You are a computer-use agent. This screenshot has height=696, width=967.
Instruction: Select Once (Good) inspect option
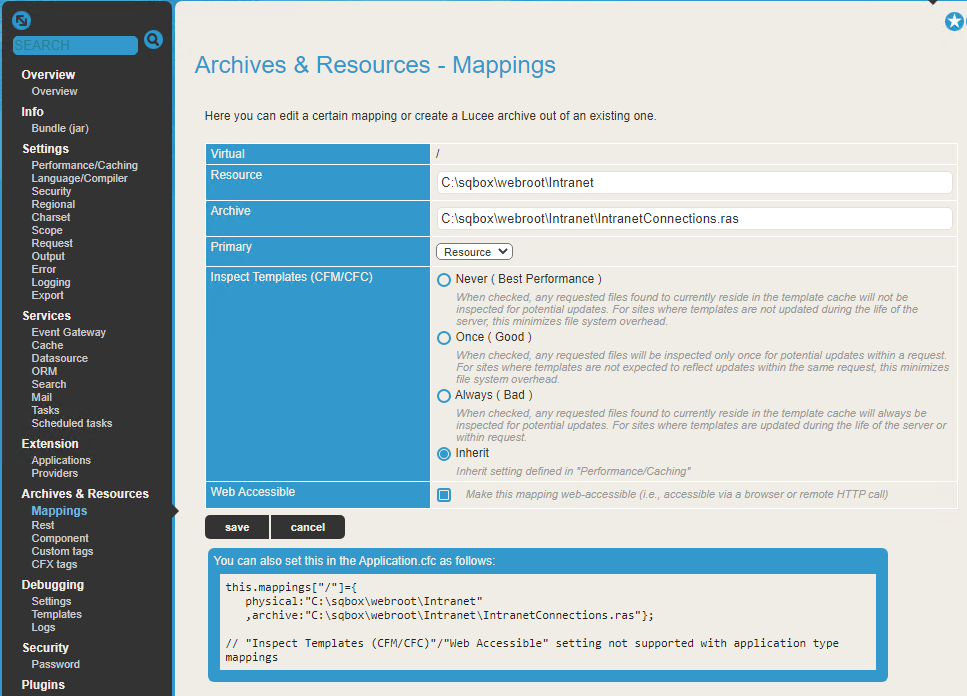click(443, 338)
